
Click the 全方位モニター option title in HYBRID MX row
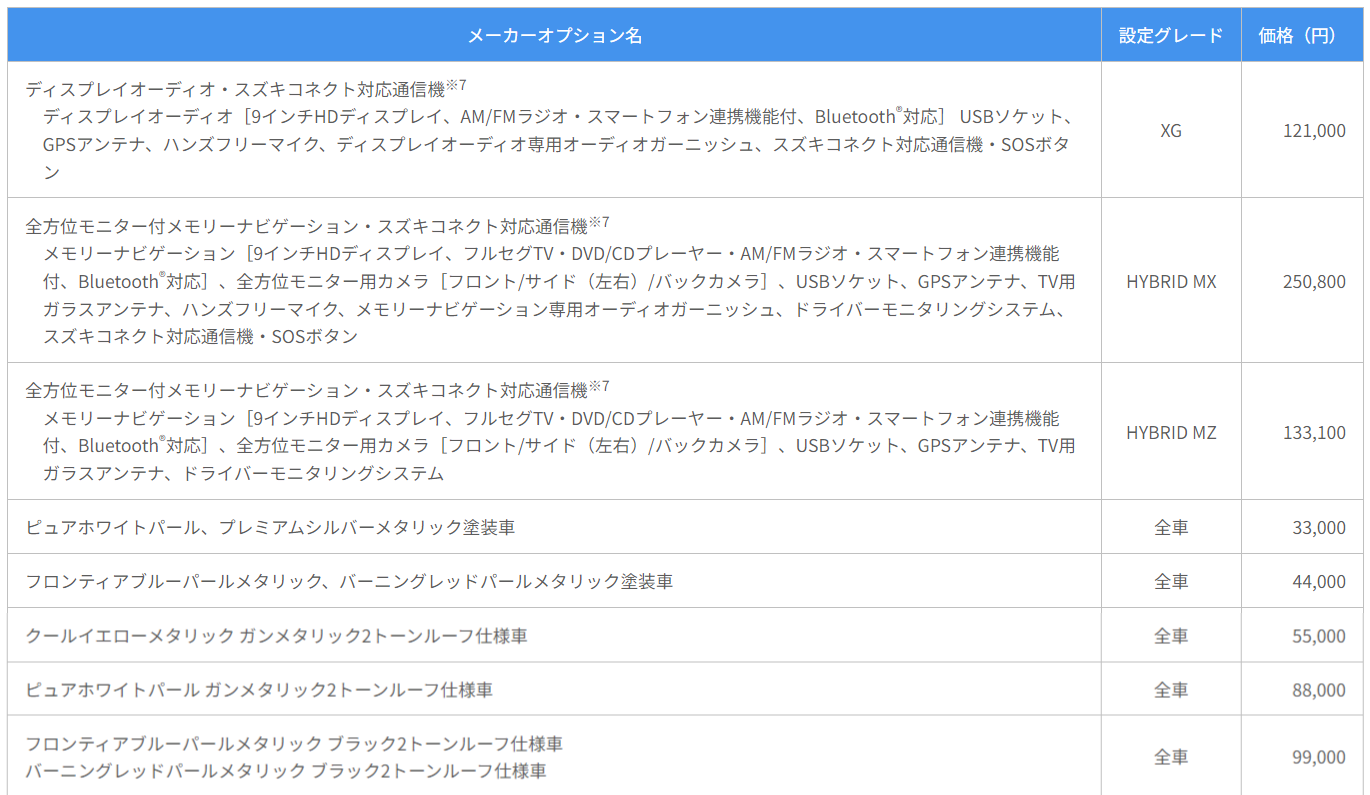coord(306,225)
